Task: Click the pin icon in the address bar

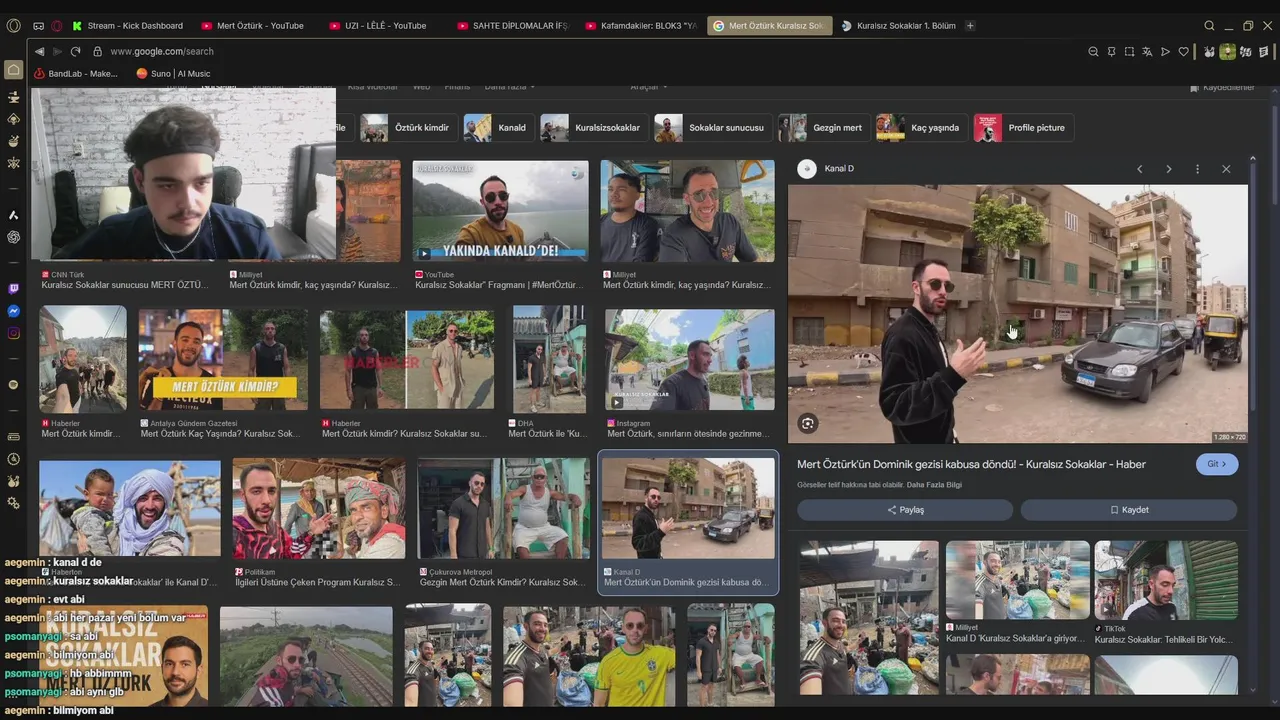Action: click(x=1111, y=51)
